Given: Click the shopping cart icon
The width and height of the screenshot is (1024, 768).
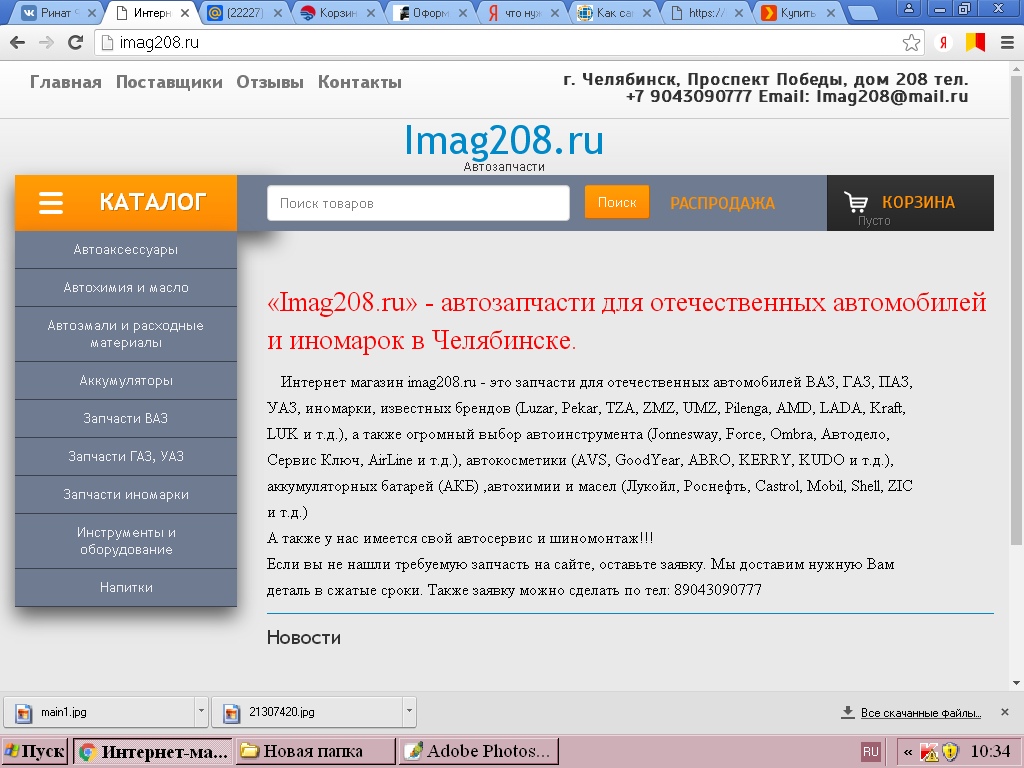Looking at the screenshot, I should coord(856,202).
